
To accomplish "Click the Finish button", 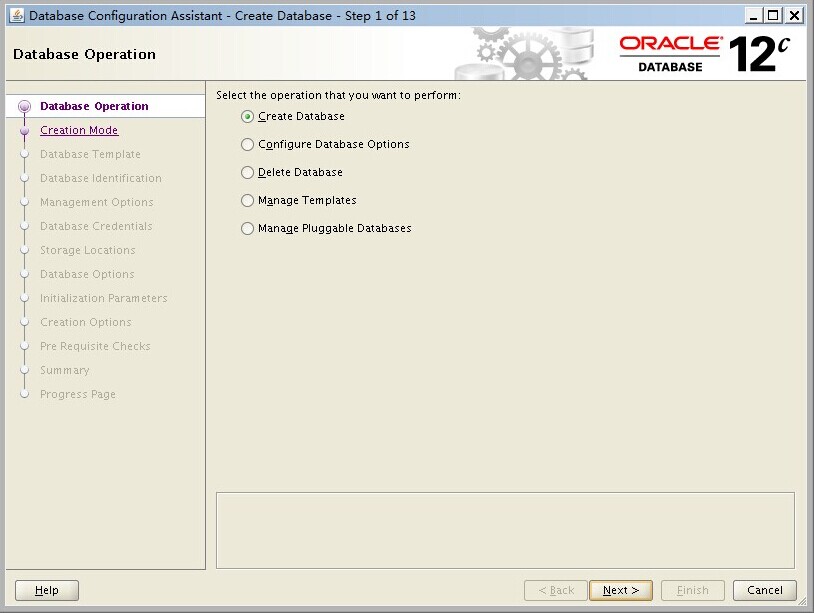I will [692, 590].
